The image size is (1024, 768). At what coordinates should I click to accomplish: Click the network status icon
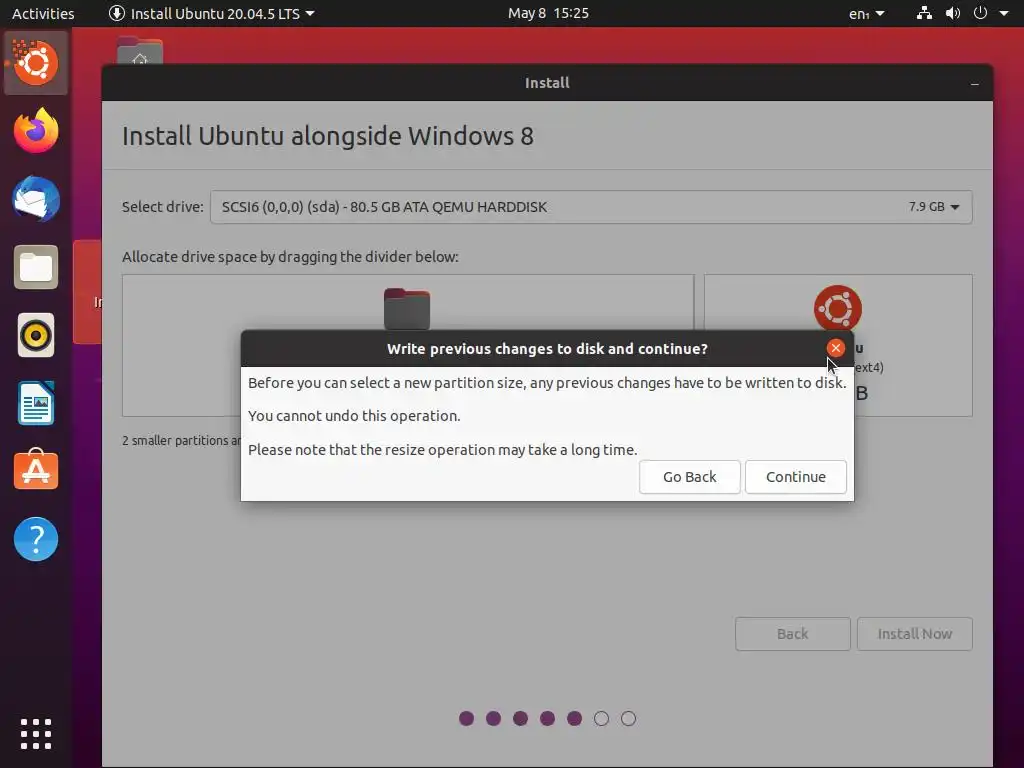[x=924, y=13]
